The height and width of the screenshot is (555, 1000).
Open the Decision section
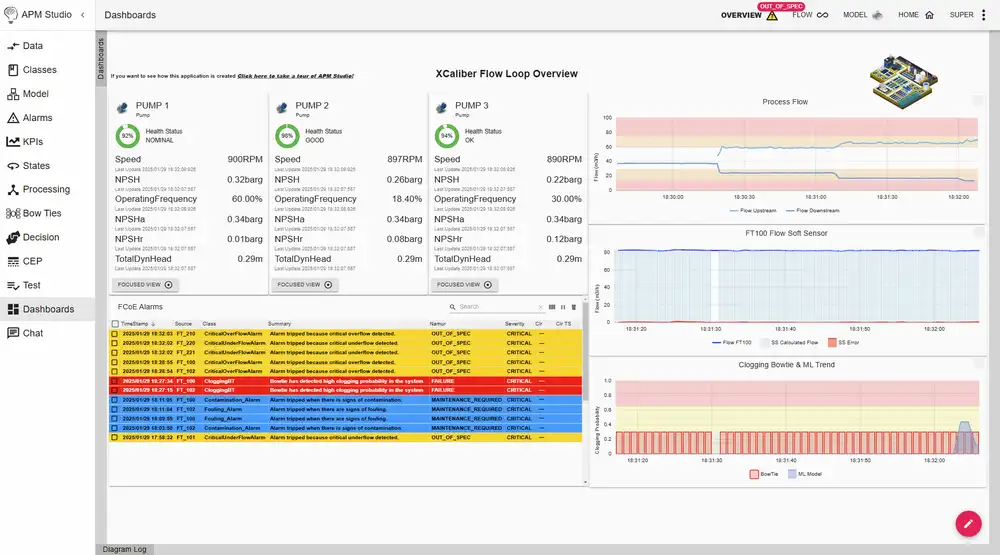coord(33,237)
